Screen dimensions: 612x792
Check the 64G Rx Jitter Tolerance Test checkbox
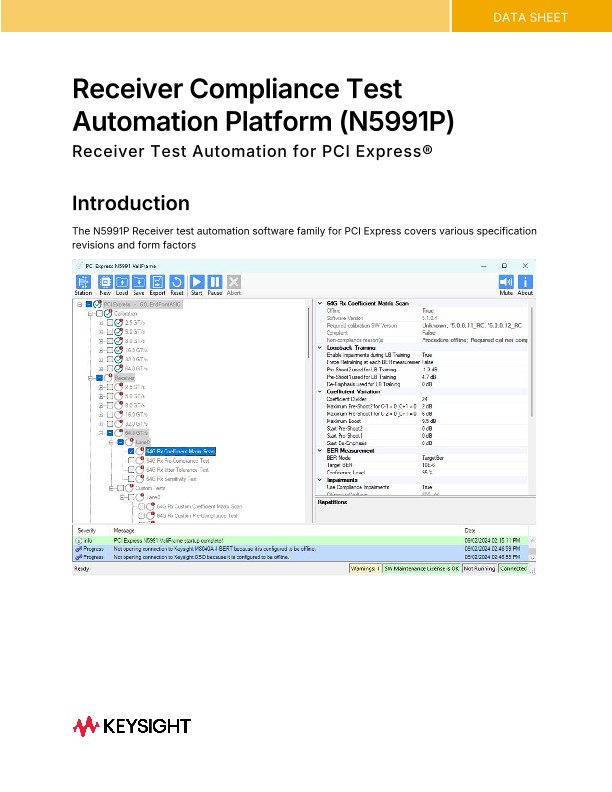131,470
